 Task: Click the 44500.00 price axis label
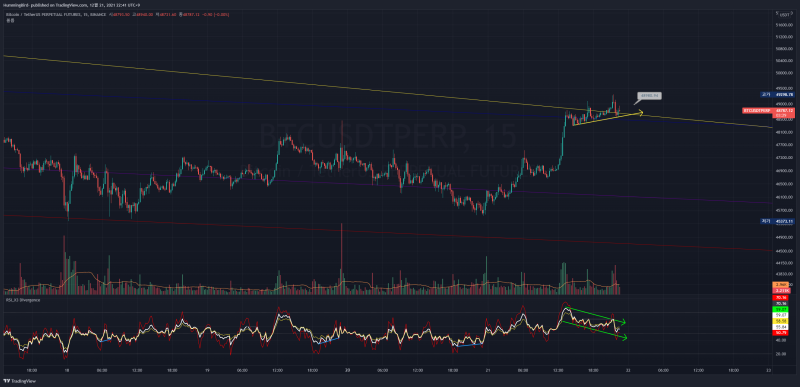(x=785, y=251)
